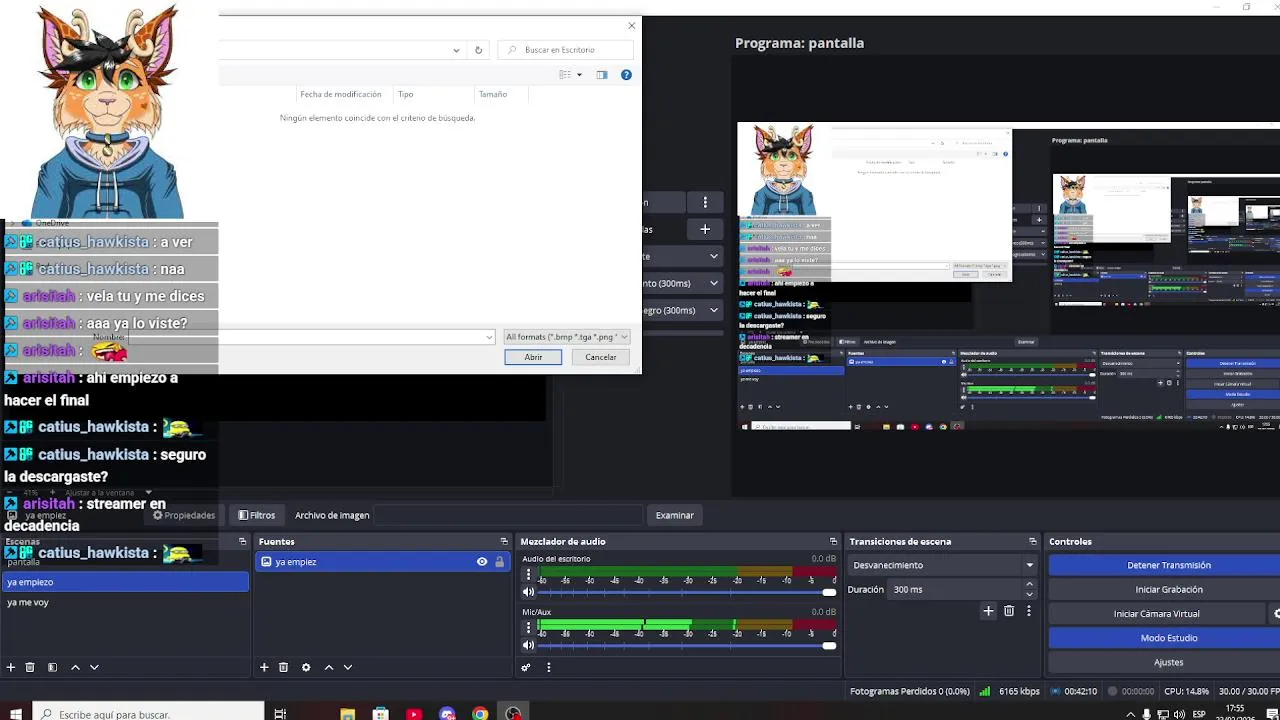The width and height of the screenshot is (1280, 720).
Task: Add a scene transition with the plus icon
Action: coord(988,611)
